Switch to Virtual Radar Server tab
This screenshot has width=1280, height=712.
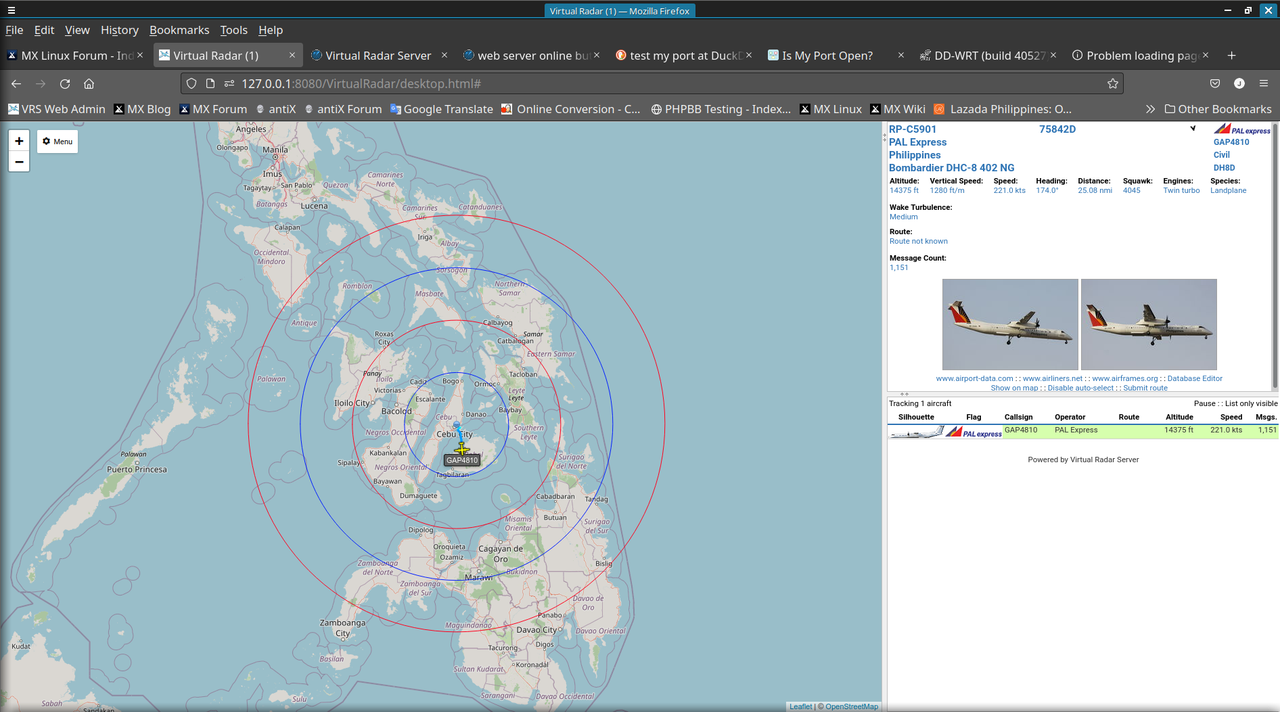(x=378, y=56)
